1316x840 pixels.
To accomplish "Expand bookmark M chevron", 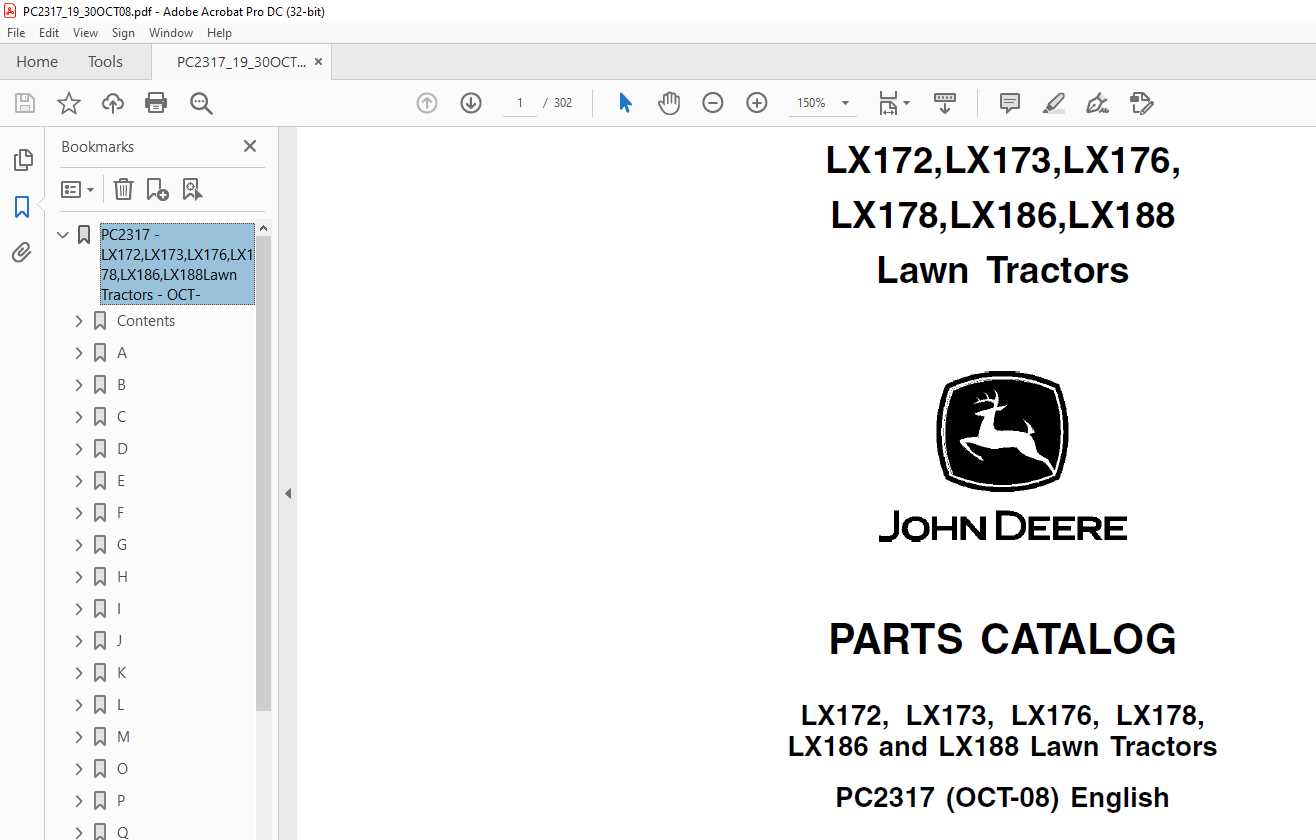I will pyautogui.click(x=79, y=737).
